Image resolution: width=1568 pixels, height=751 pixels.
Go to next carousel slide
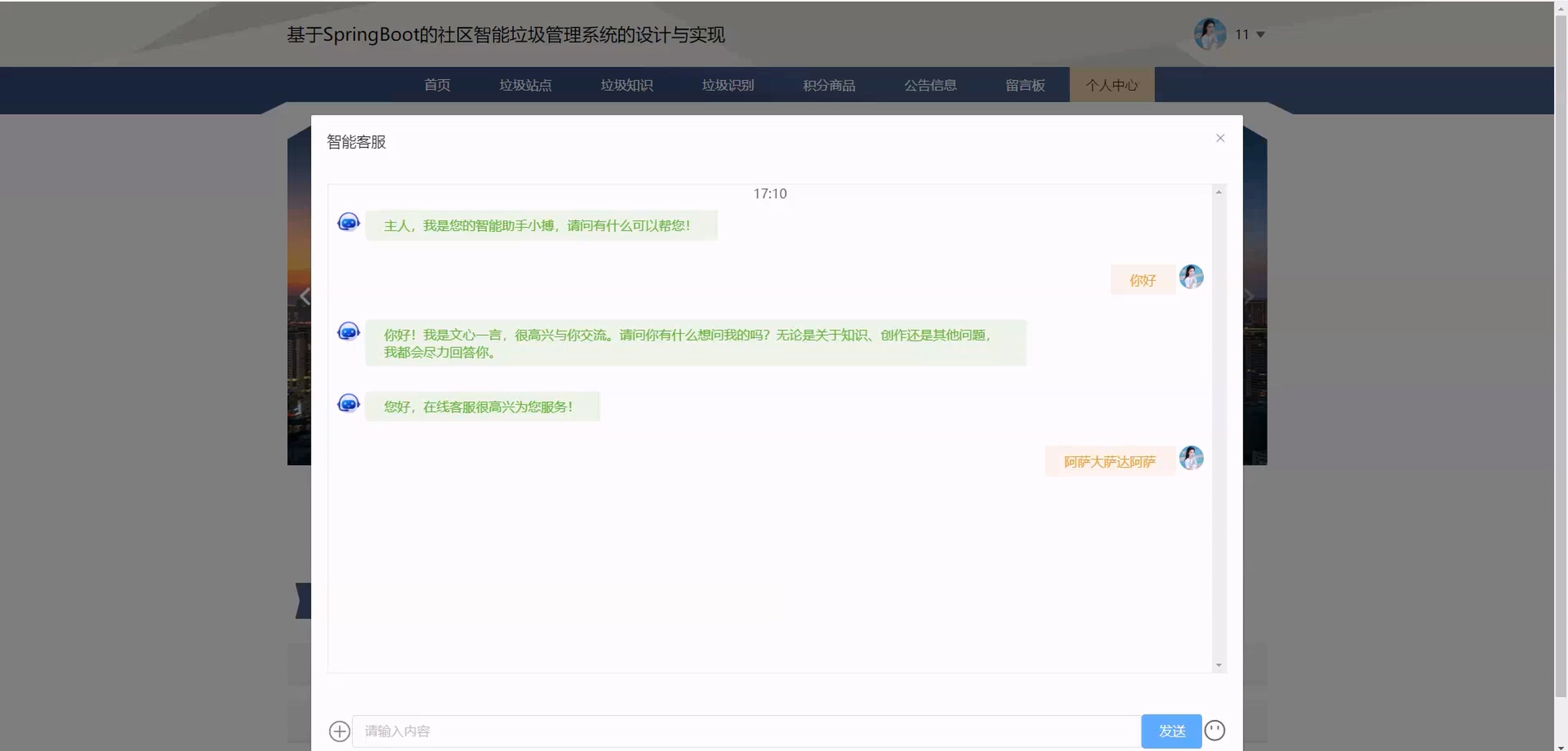coord(1248,296)
